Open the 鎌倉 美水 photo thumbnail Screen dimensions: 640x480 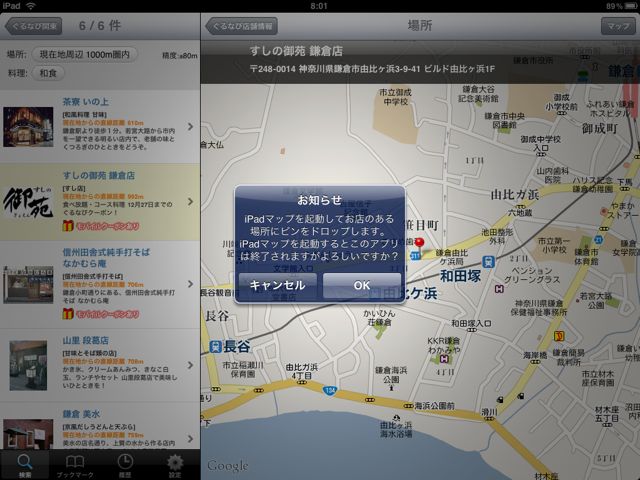pyautogui.click(x=28, y=434)
